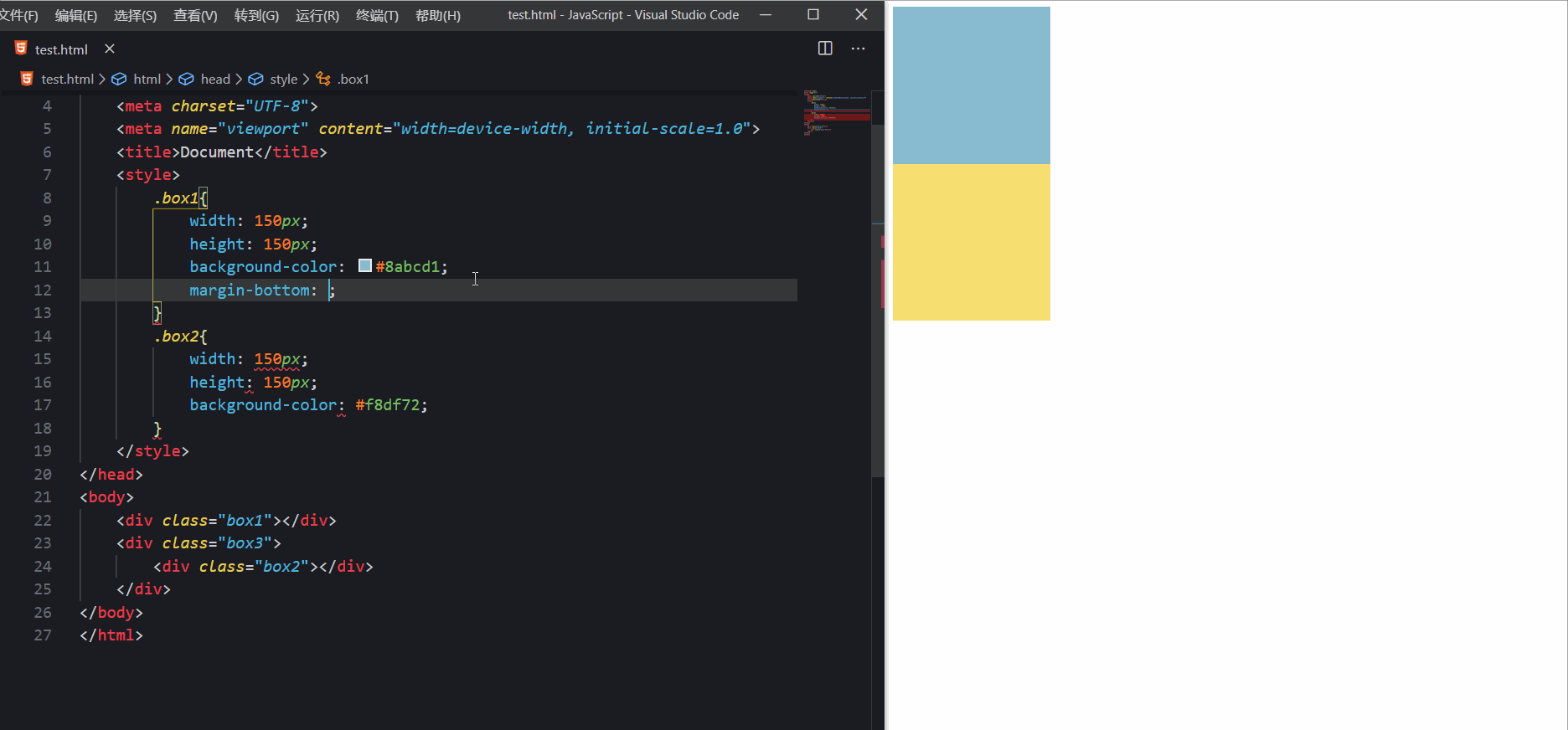
Task: Click the html element breadcrumb icon
Action: [x=120, y=79]
